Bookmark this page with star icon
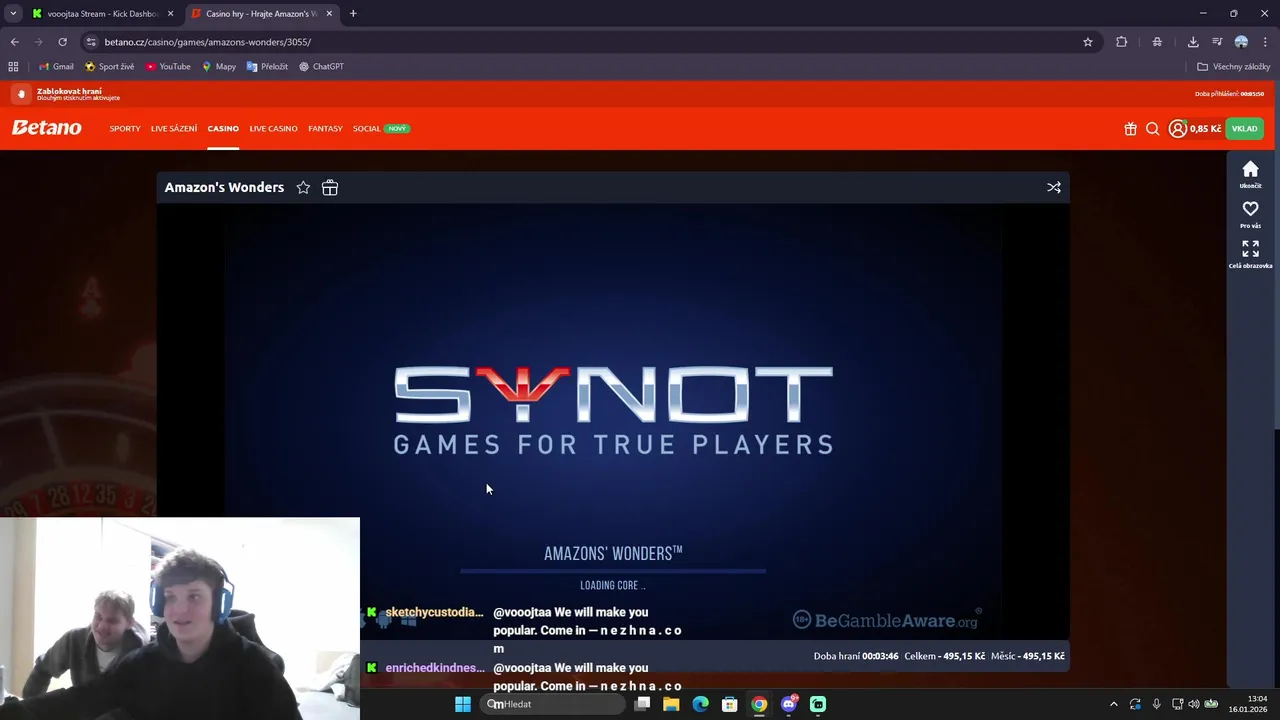The width and height of the screenshot is (1280, 720). 1088,42
